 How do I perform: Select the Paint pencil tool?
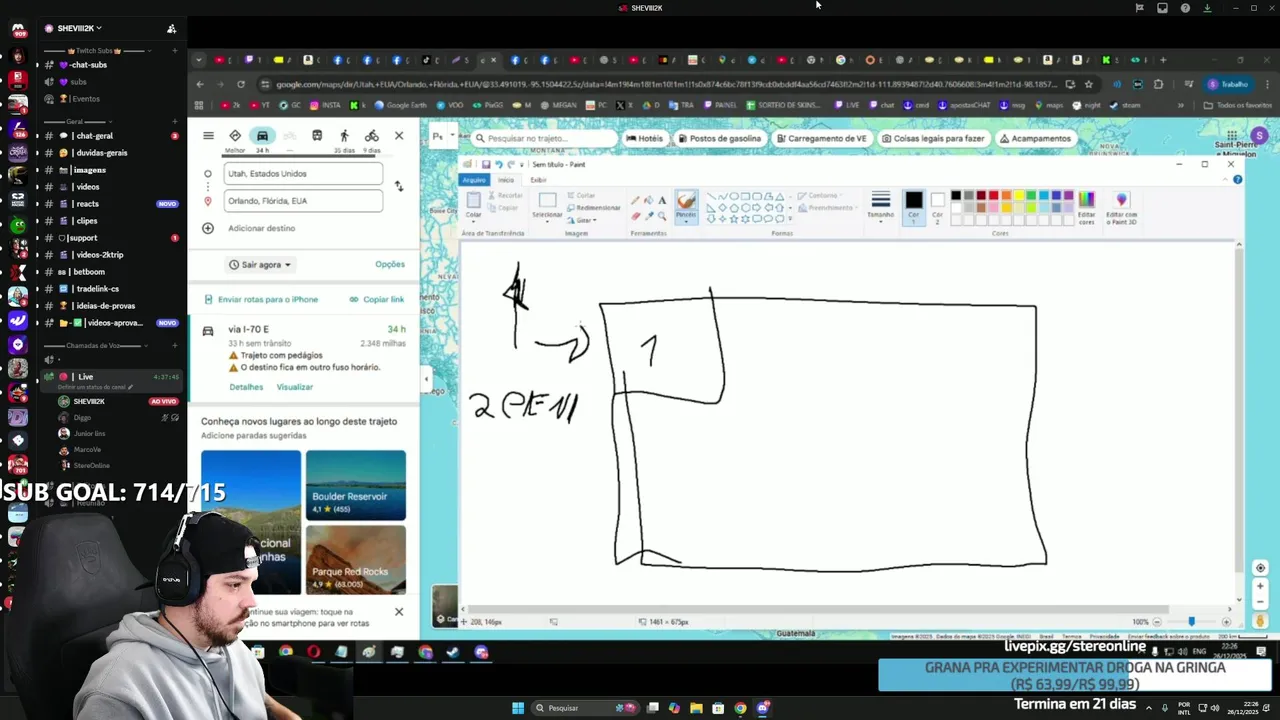(x=635, y=200)
